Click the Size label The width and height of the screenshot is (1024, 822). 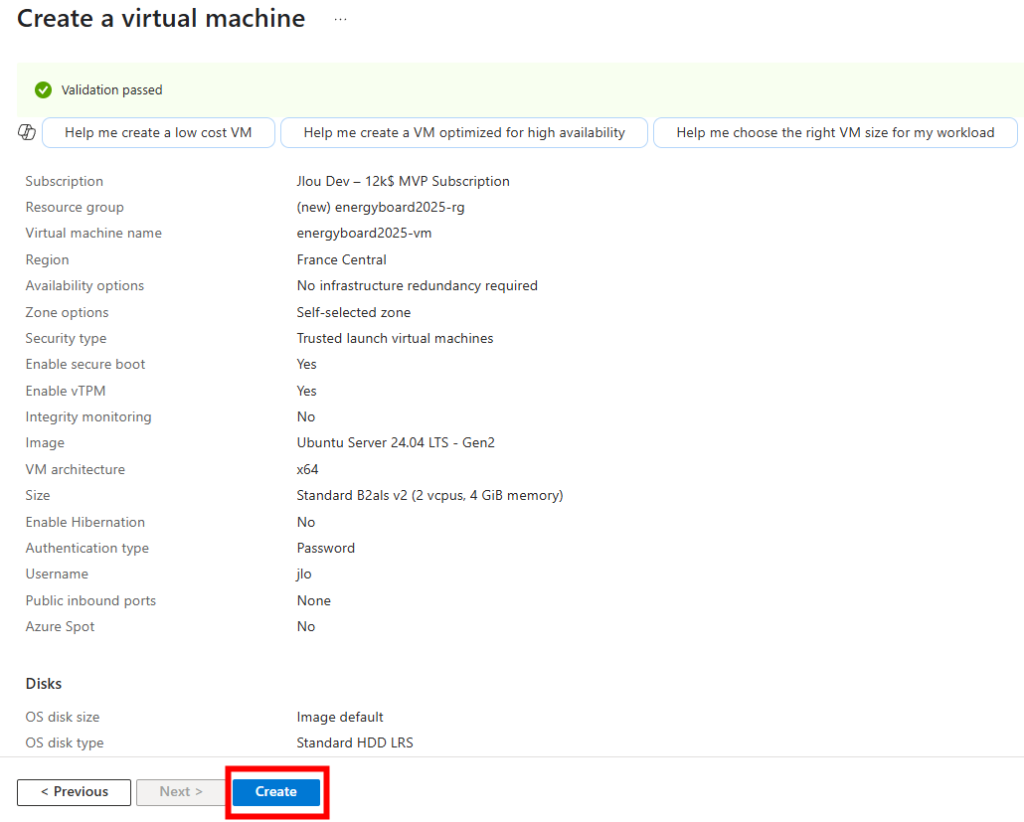[x=38, y=496]
